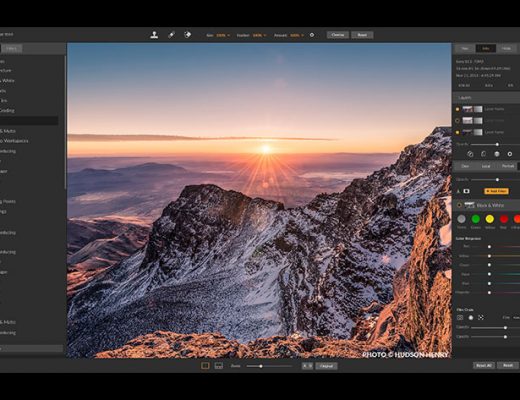Switch to the Info tab
This screenshot has width=520, height=400.
tap(486, 48)
